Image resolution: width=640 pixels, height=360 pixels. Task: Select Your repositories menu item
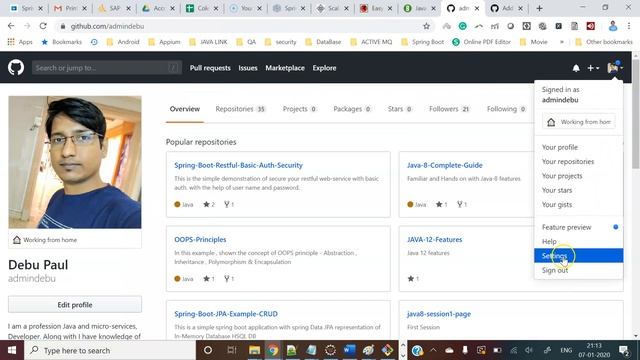pos(579,162)
